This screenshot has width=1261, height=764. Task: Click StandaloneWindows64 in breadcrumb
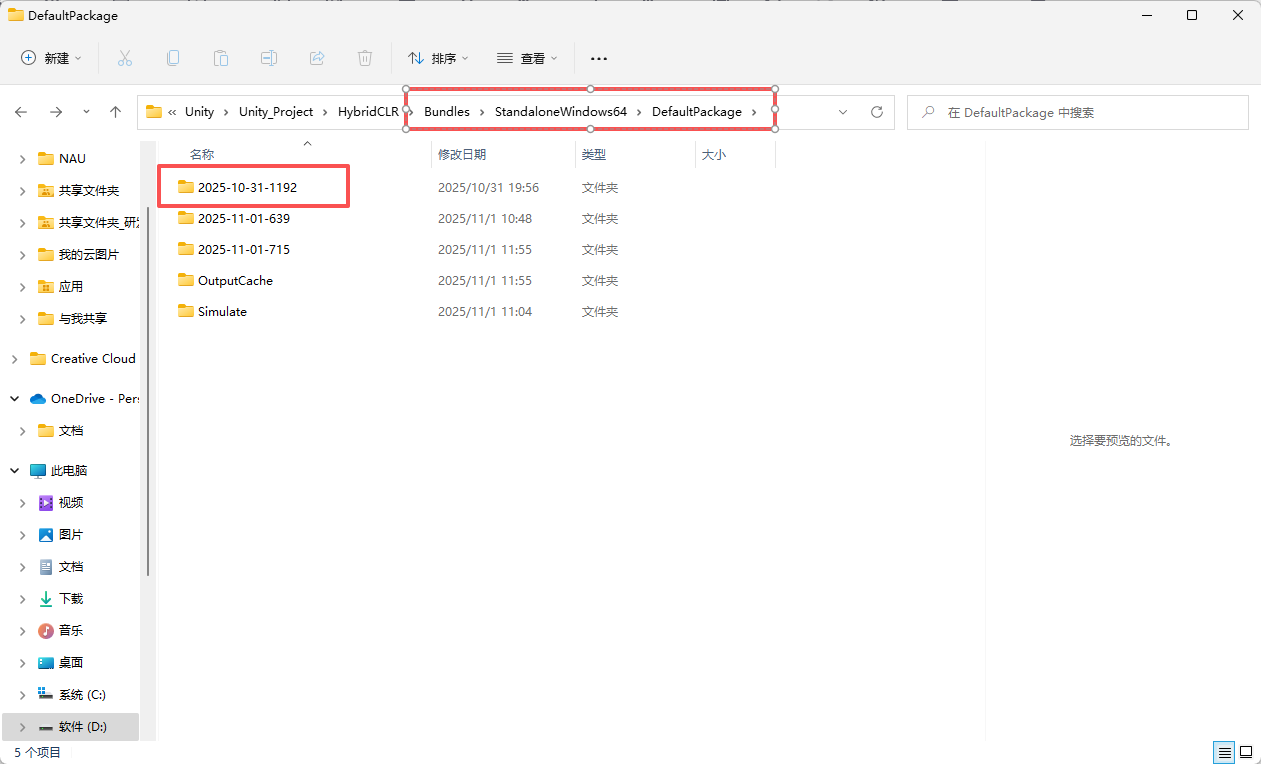pyautogui.click(x=561, y=112)
